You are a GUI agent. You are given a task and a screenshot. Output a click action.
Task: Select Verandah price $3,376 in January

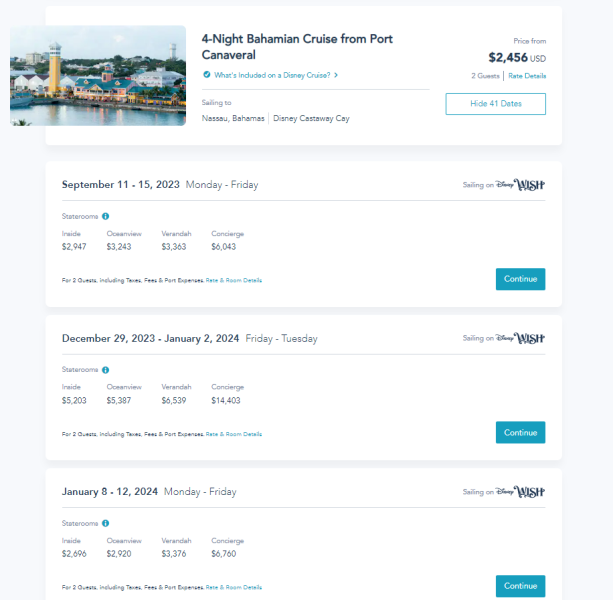coord(175,553)
